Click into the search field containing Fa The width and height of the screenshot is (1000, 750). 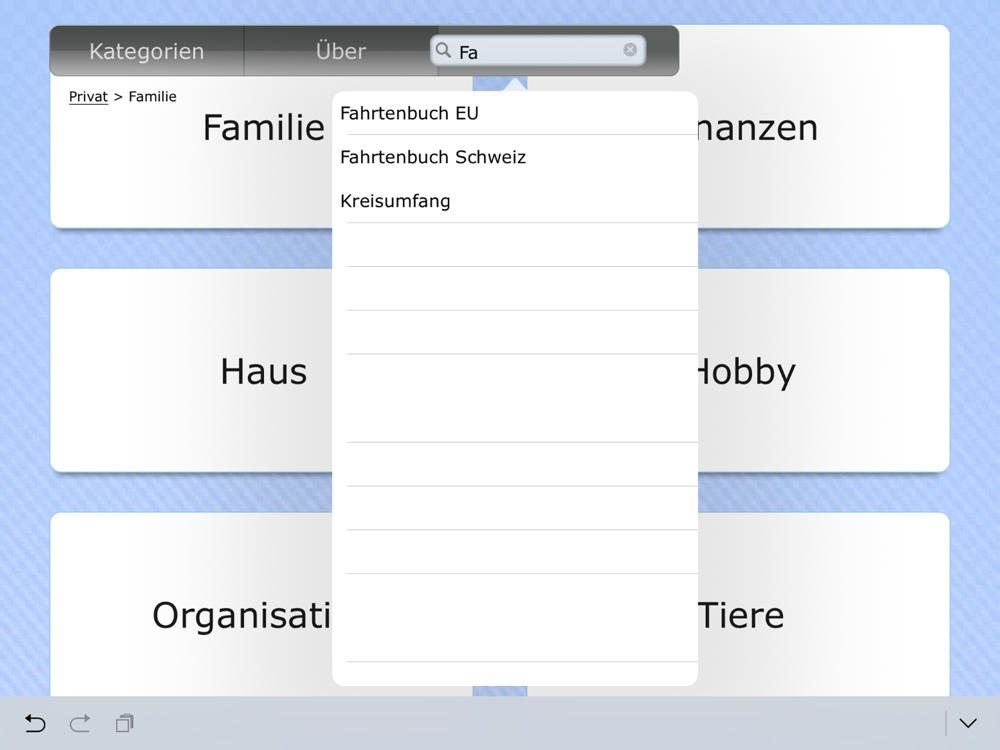pos(538,50)
